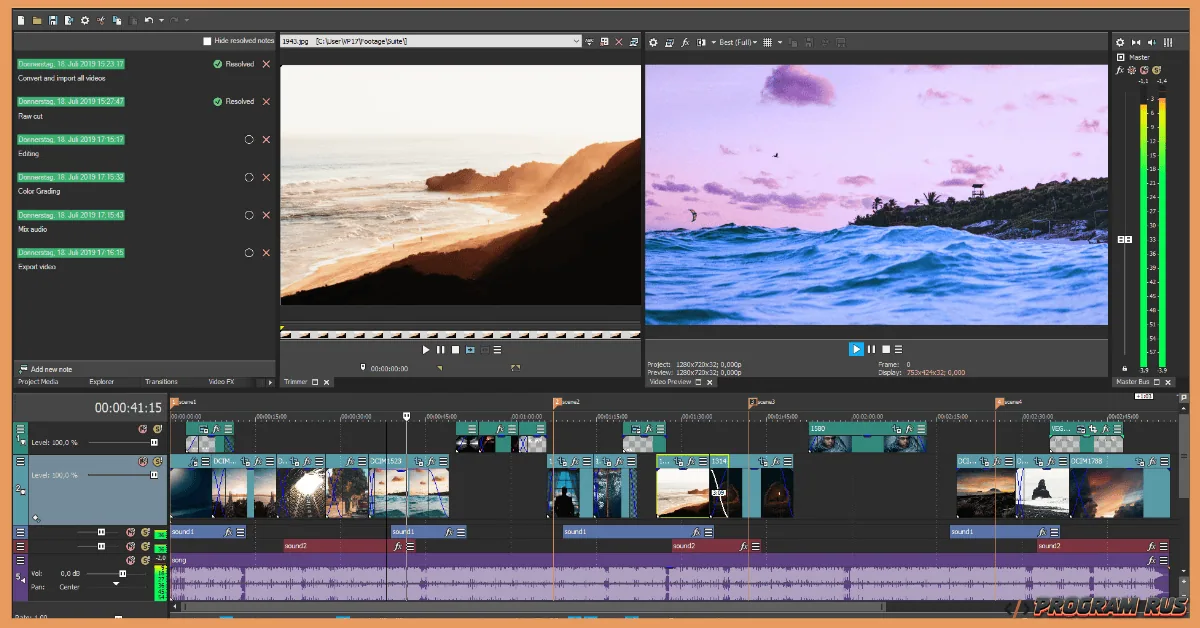Open the 1943.jpg media dropdown in Trimmer
The height and width of the screenshot is (628, 1200).
(576, 41)
